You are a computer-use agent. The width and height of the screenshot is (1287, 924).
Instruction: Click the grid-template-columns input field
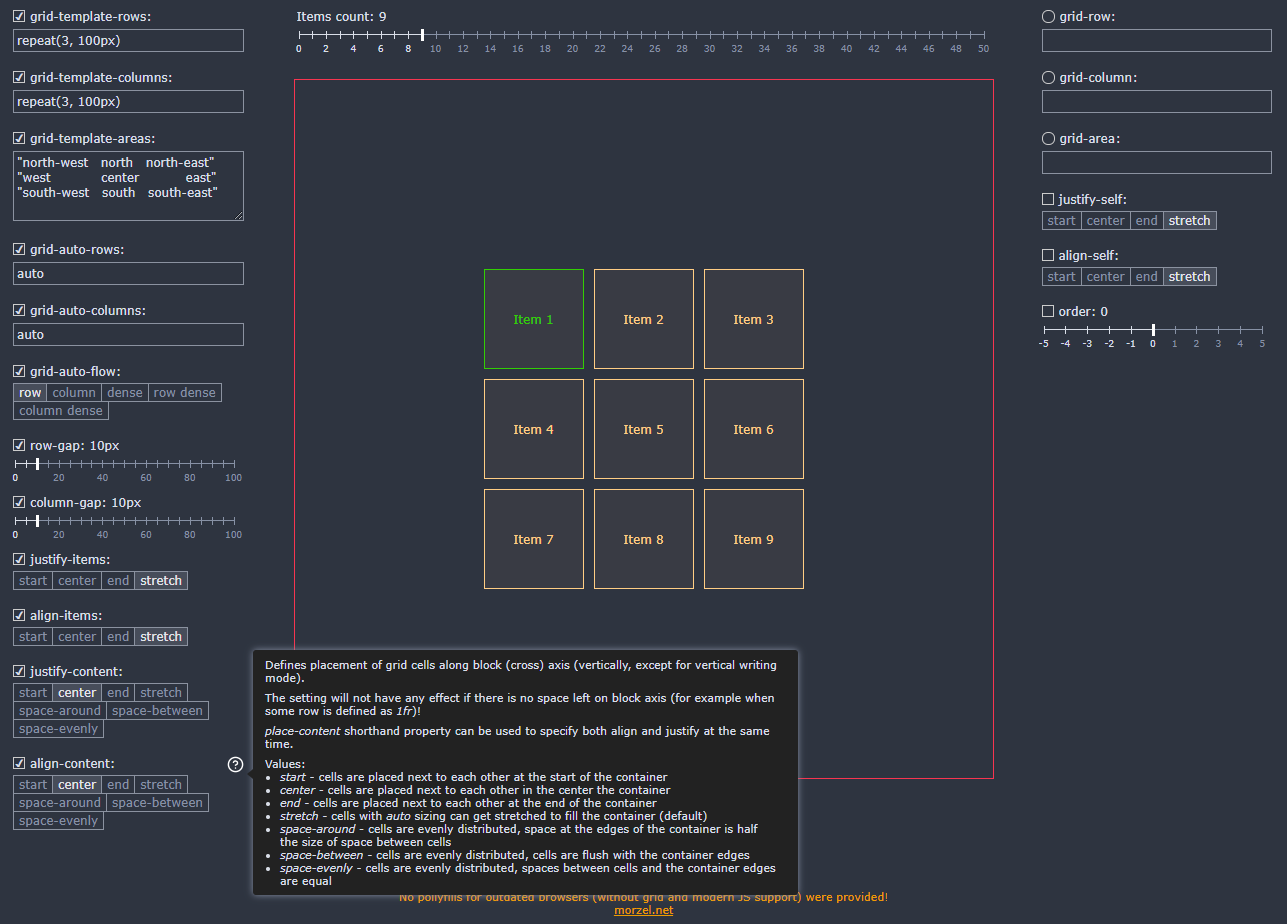click(128, 101)
